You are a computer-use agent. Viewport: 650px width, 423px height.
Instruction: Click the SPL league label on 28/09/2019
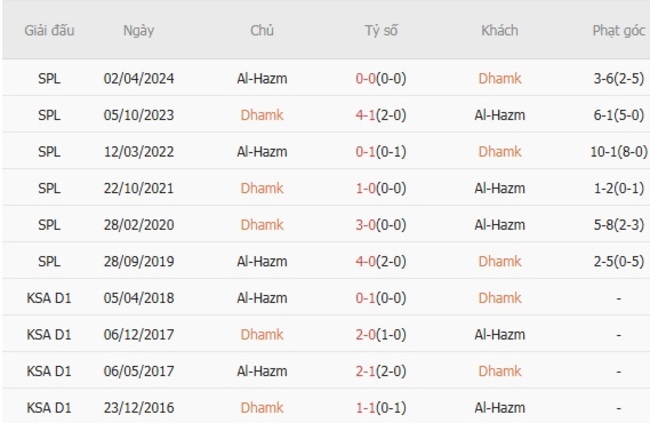tap(48, 261)
